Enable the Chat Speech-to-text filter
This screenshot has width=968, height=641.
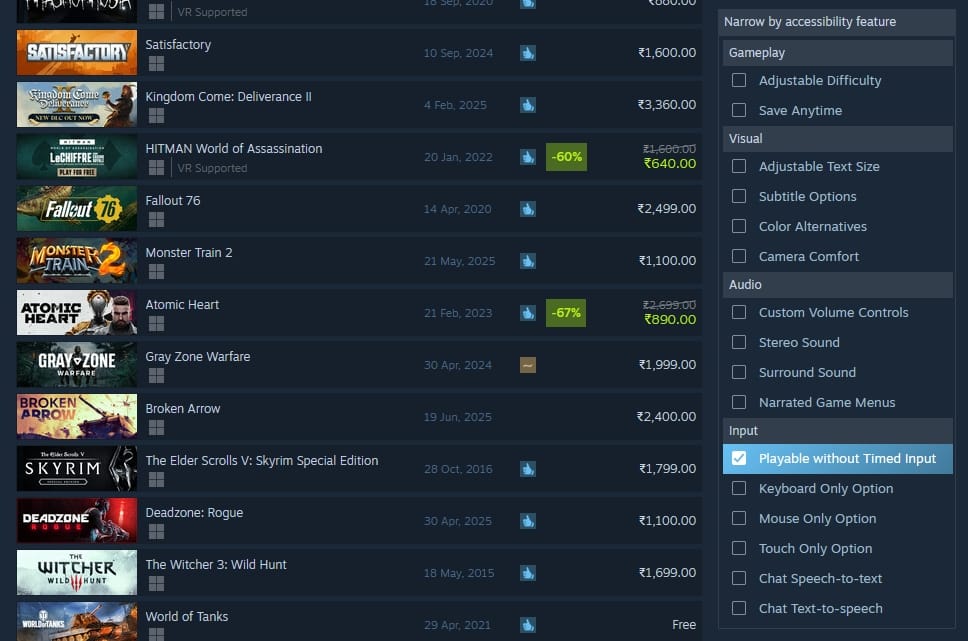pos(739,578)
